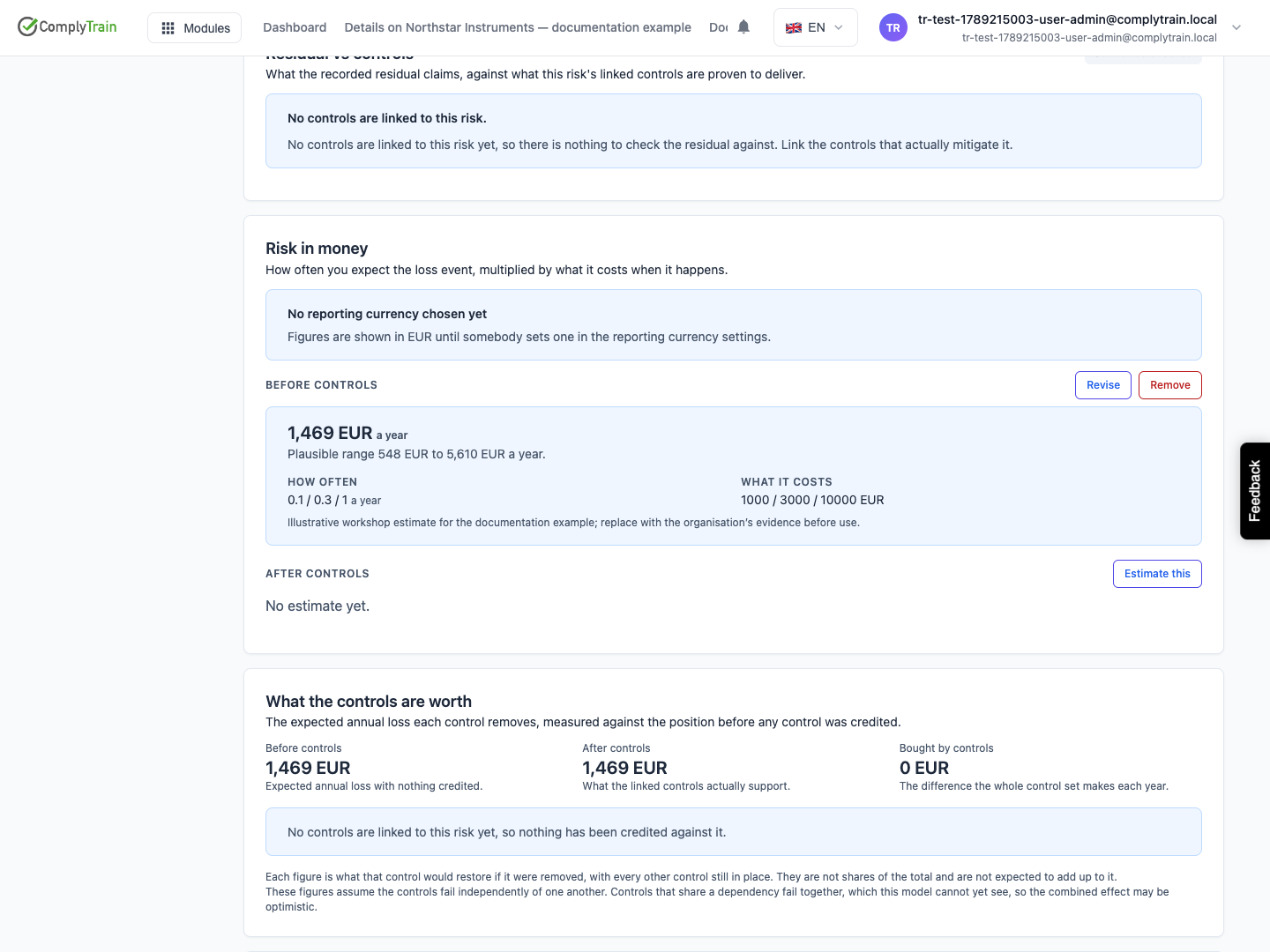This screenshot has width=1270, height=952.
Task: Click the cost value '1000 / 3000 / 10000 EUR'
Action: pos(812,500)
